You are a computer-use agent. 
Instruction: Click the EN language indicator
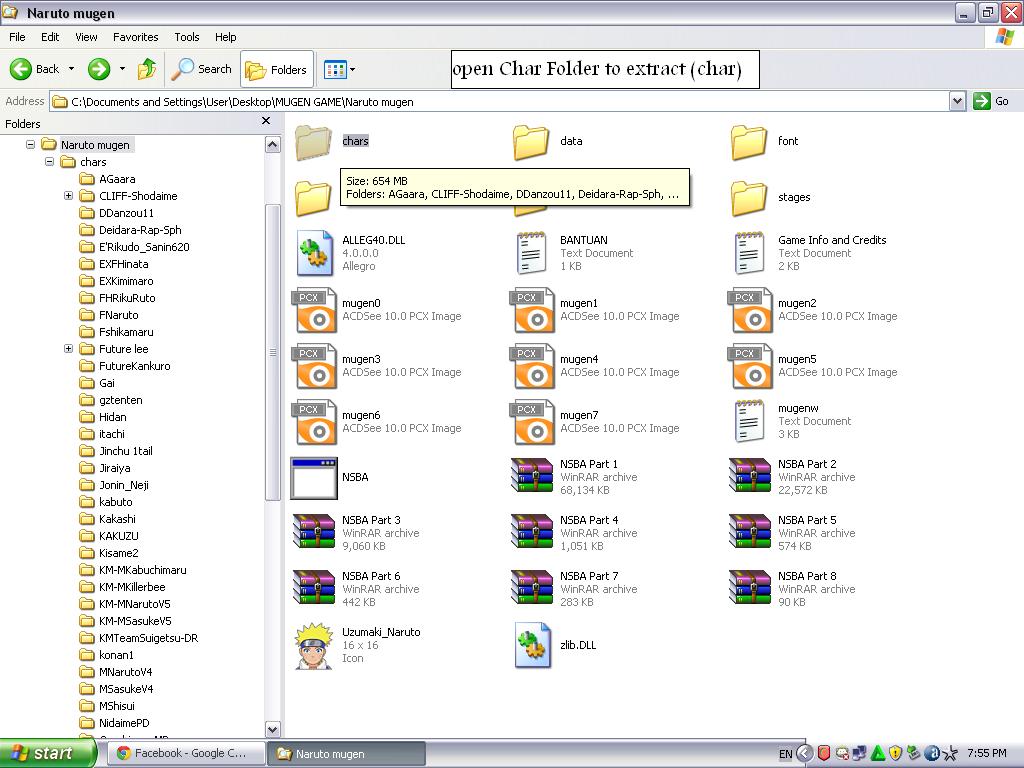pos(785,754)
